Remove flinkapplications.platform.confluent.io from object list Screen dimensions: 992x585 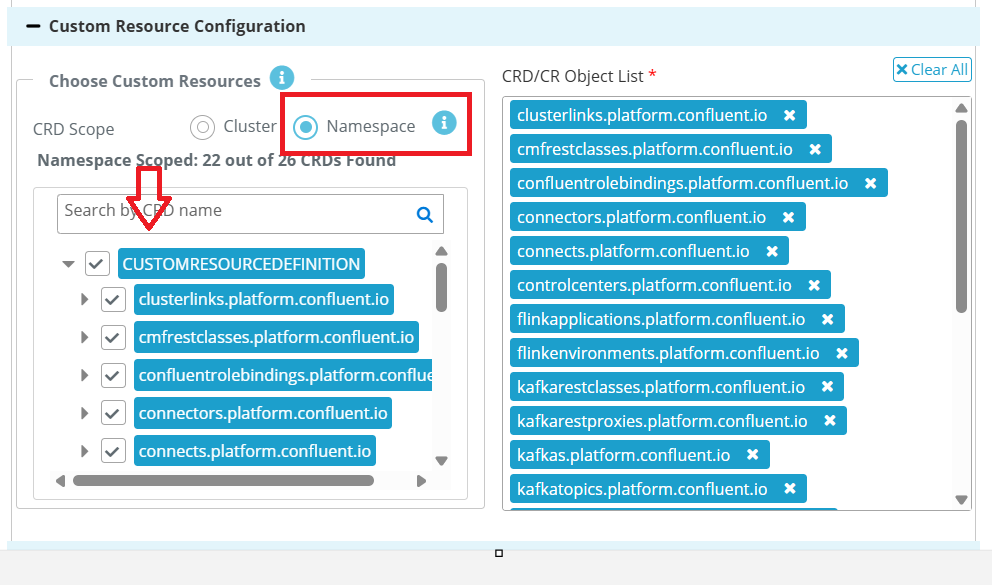click(x=828, y=319)
